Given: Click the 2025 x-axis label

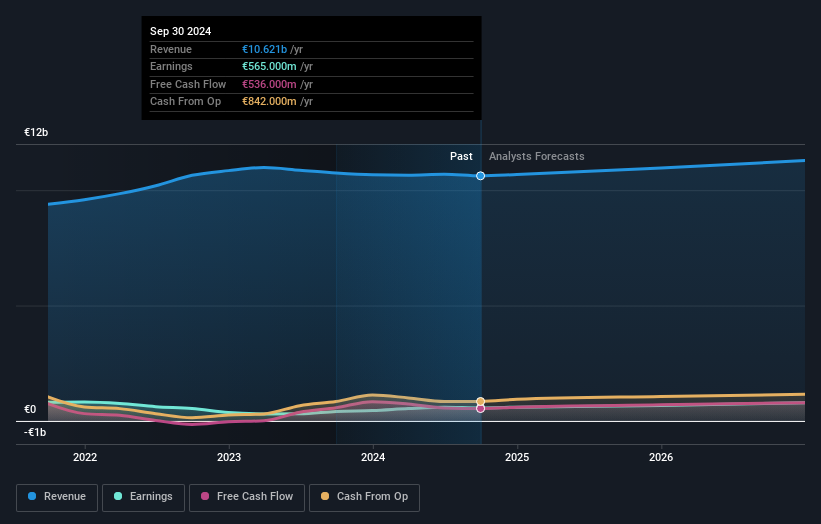Looking at the screenshot, I should [517, 457].
